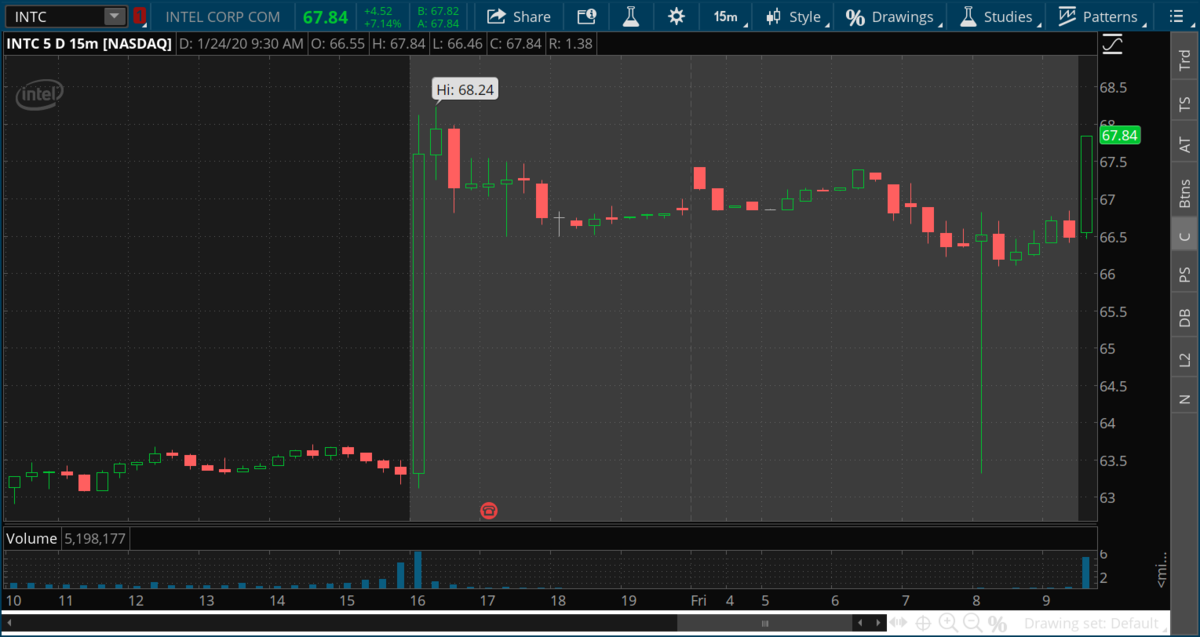Switch to the AT sidebar tab

coord(1185,145)
